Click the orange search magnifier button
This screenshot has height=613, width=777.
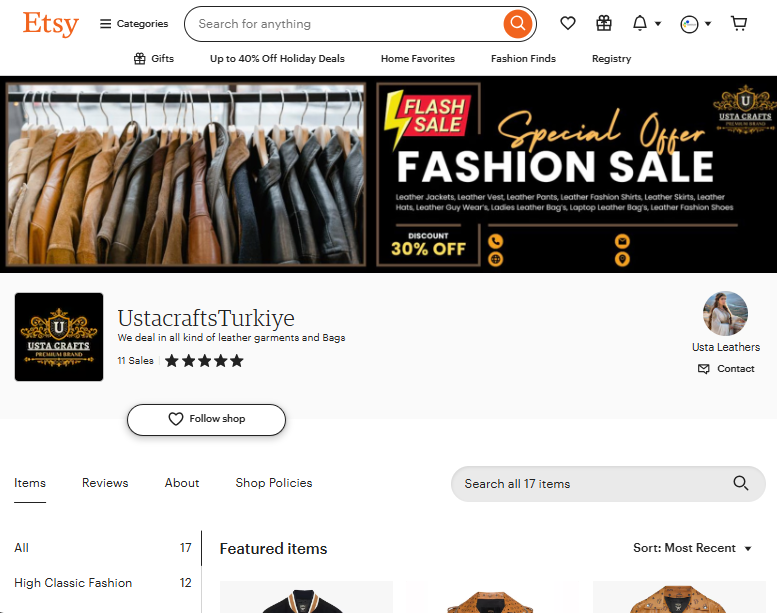click(518, 23)
